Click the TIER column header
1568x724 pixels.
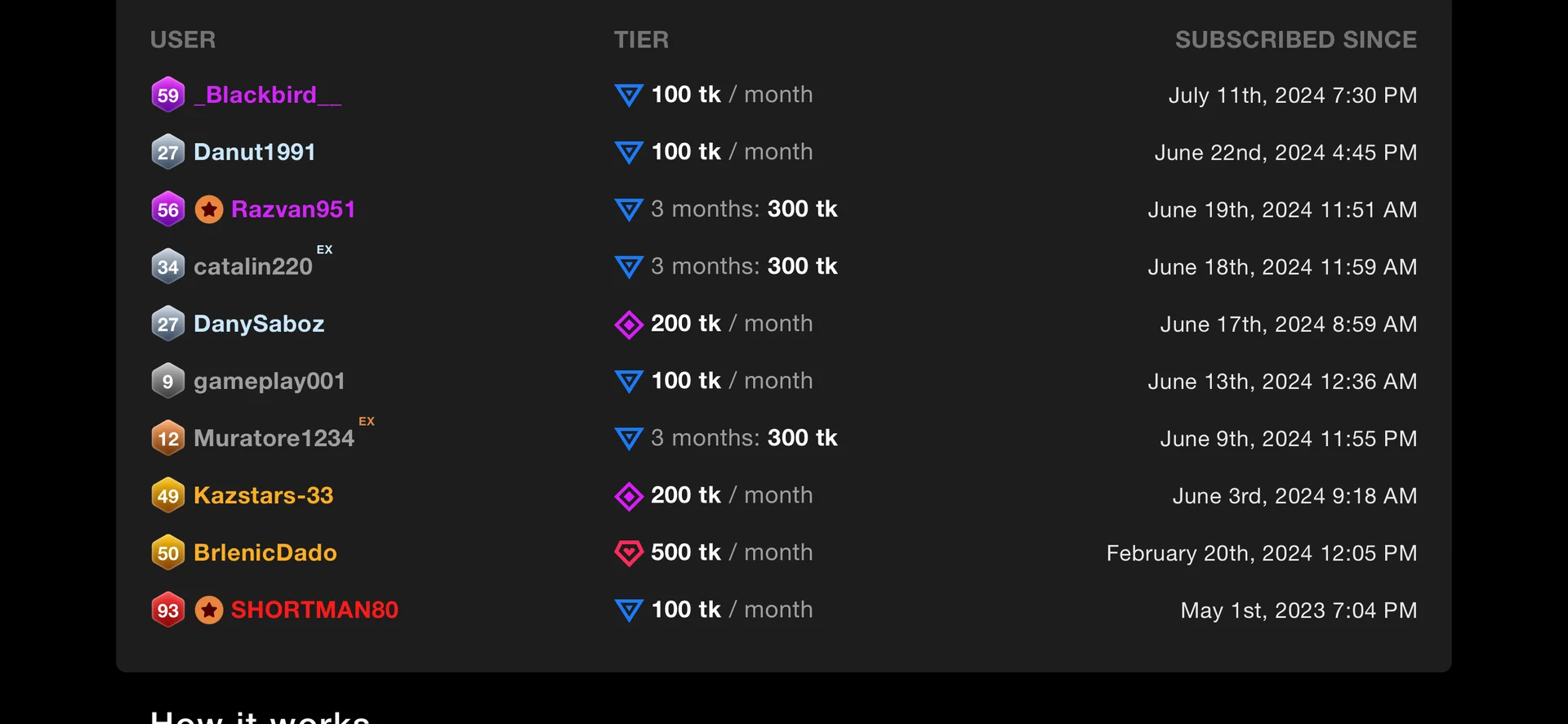[x=641, y=39]
